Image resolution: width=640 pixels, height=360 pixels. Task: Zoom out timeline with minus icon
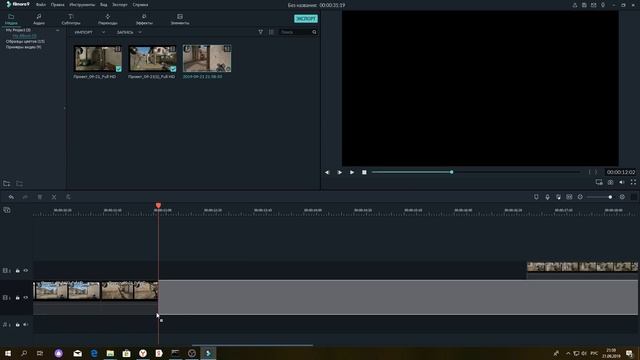click(580, 197)
